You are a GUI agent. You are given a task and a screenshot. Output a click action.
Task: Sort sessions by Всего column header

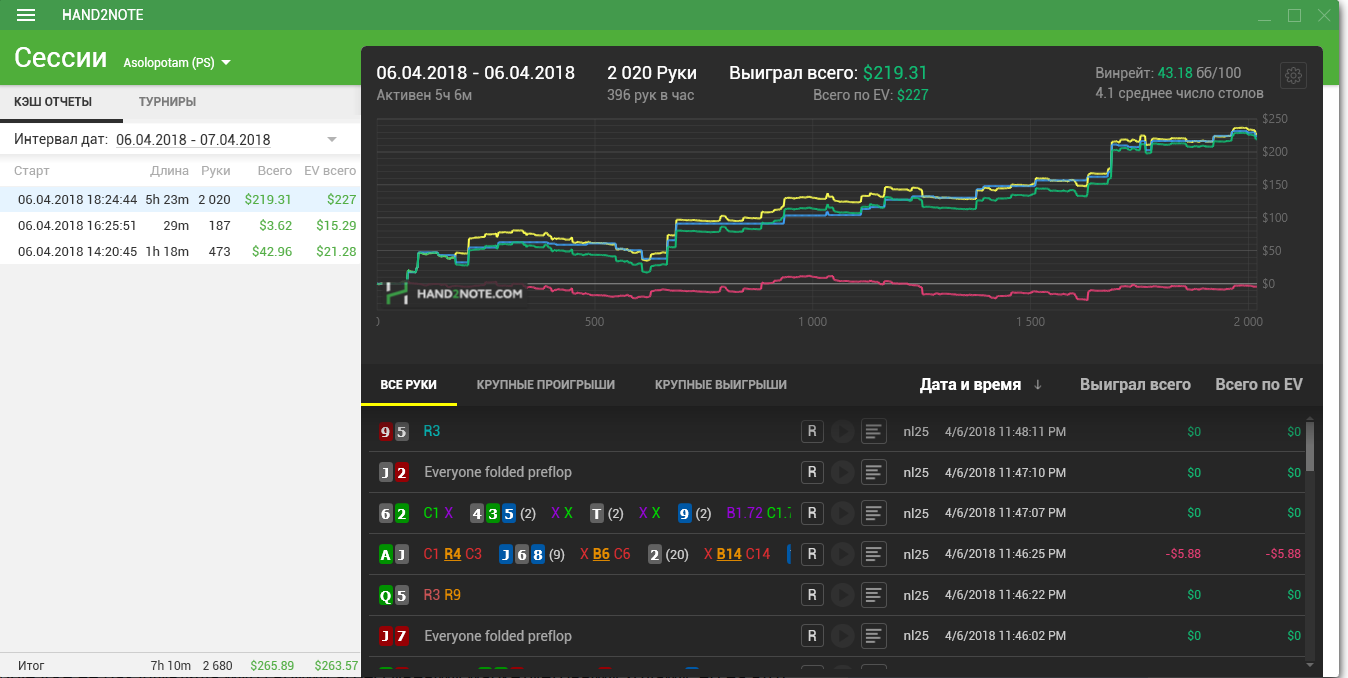click(x=275, y=171)
